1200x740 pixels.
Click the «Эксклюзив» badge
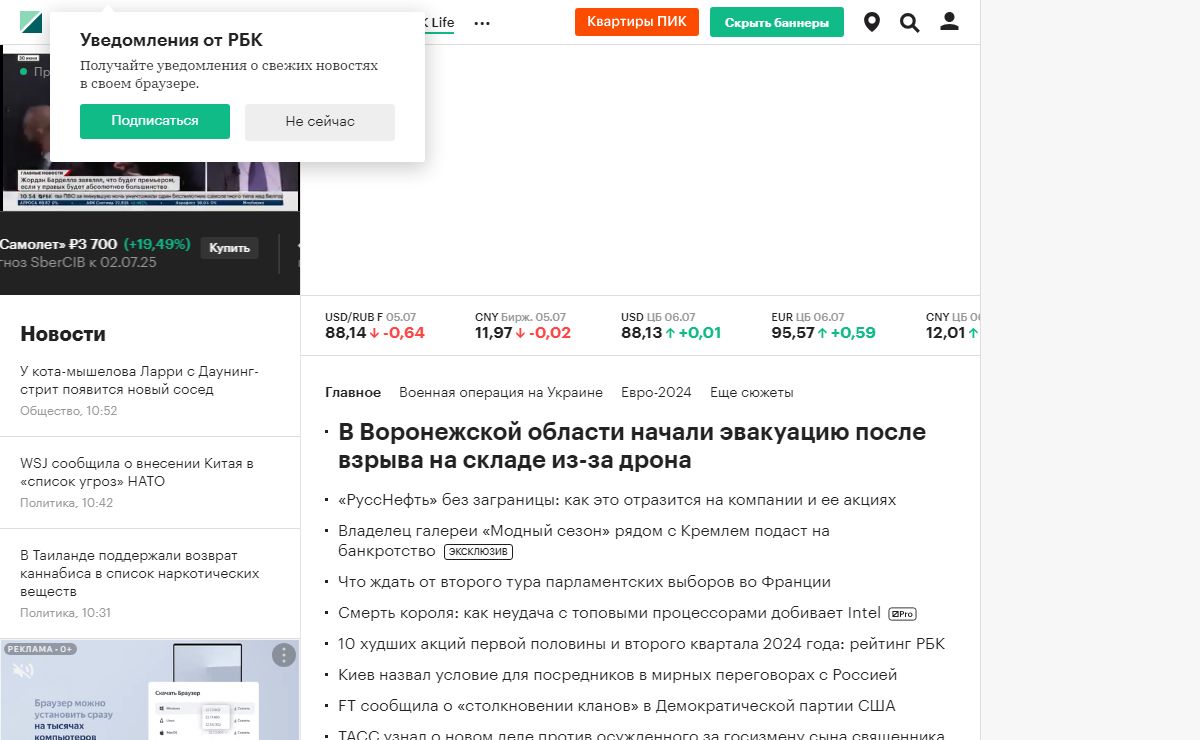click(x=478, y=552)
